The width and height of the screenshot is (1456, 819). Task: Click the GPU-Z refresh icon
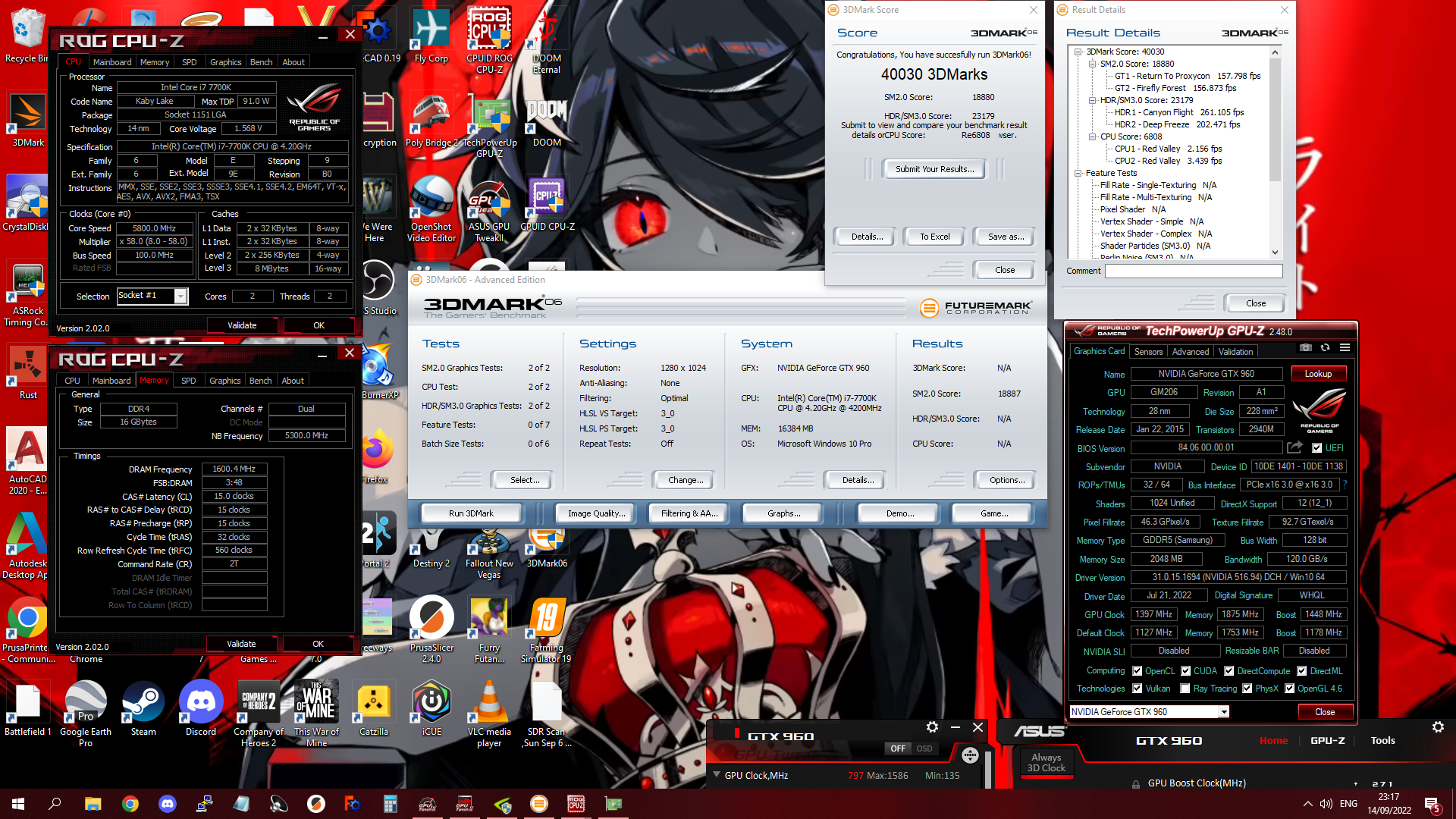tap(1325, 347)
